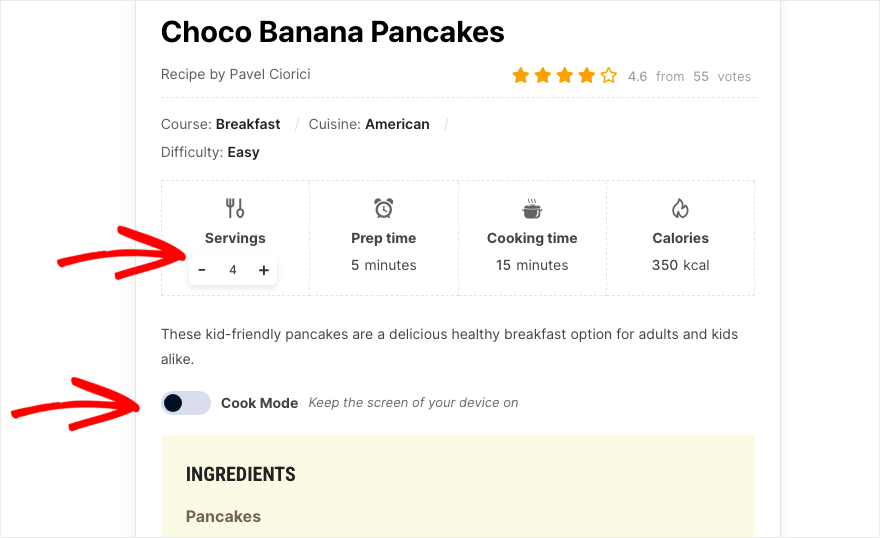Viewport: 880px width, 538px height.
Task: Click the Easy difficulty label
Action: [x=244, y=153]
